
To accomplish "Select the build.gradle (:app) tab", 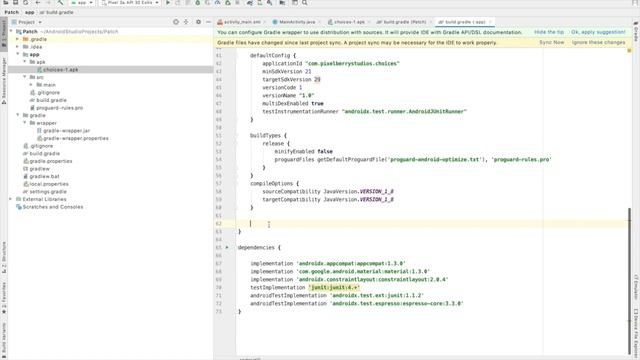I will tap(465, 22).
